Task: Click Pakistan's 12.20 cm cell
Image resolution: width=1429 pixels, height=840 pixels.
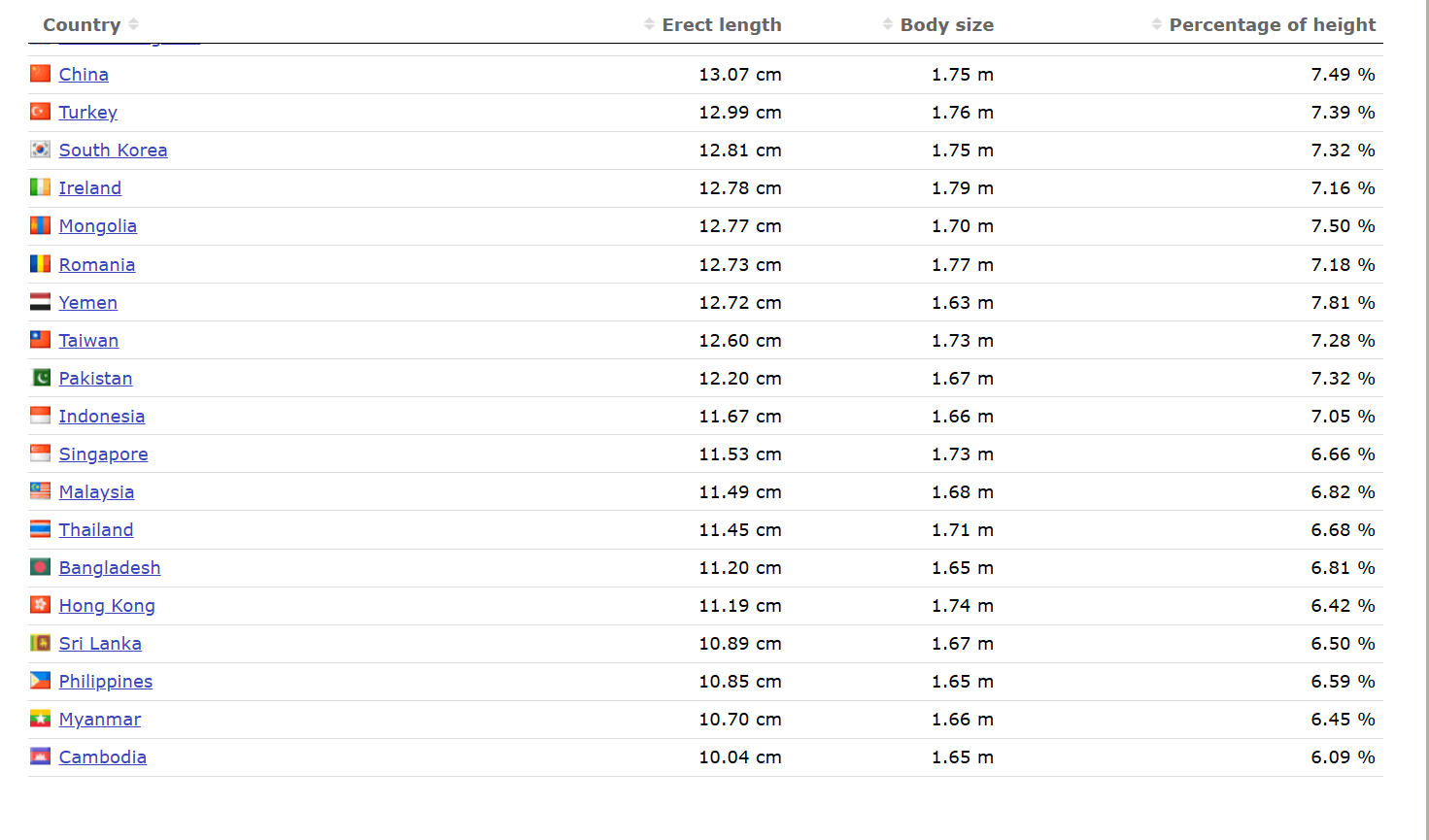Action: point(740,379)
